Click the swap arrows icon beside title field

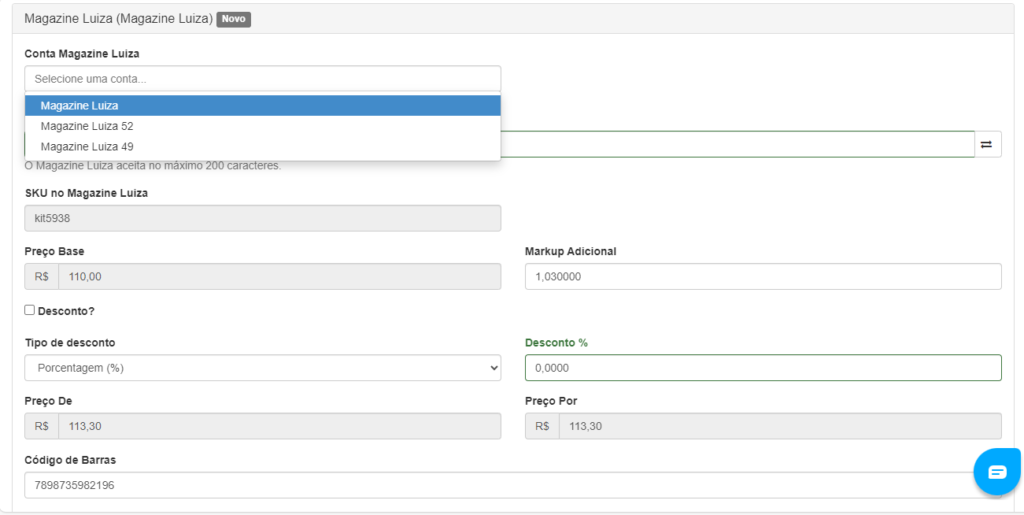click(987, 144)
